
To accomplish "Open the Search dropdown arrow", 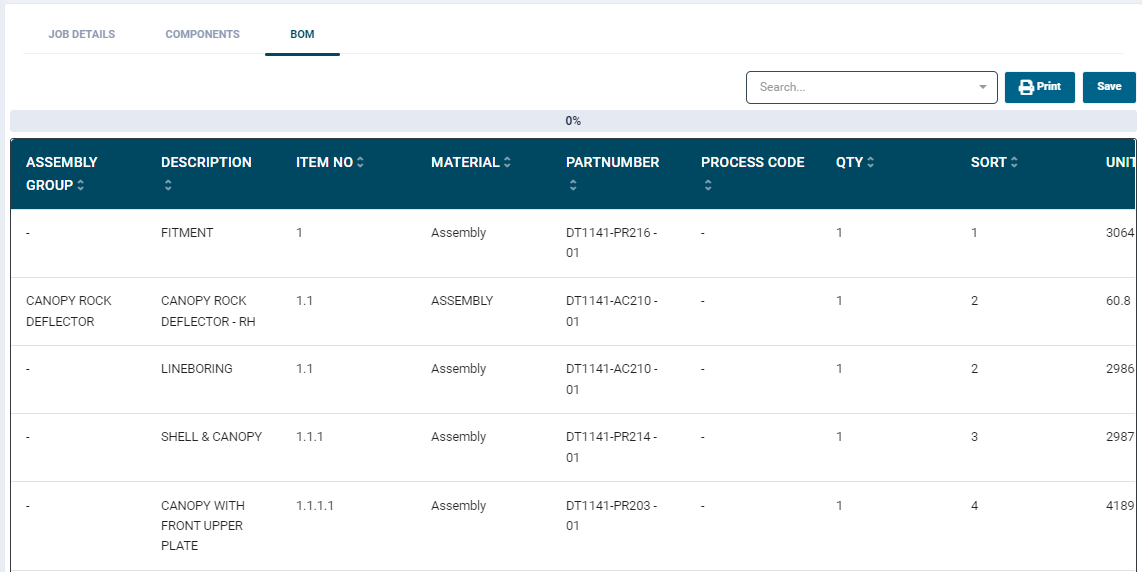I will [982, 87].
